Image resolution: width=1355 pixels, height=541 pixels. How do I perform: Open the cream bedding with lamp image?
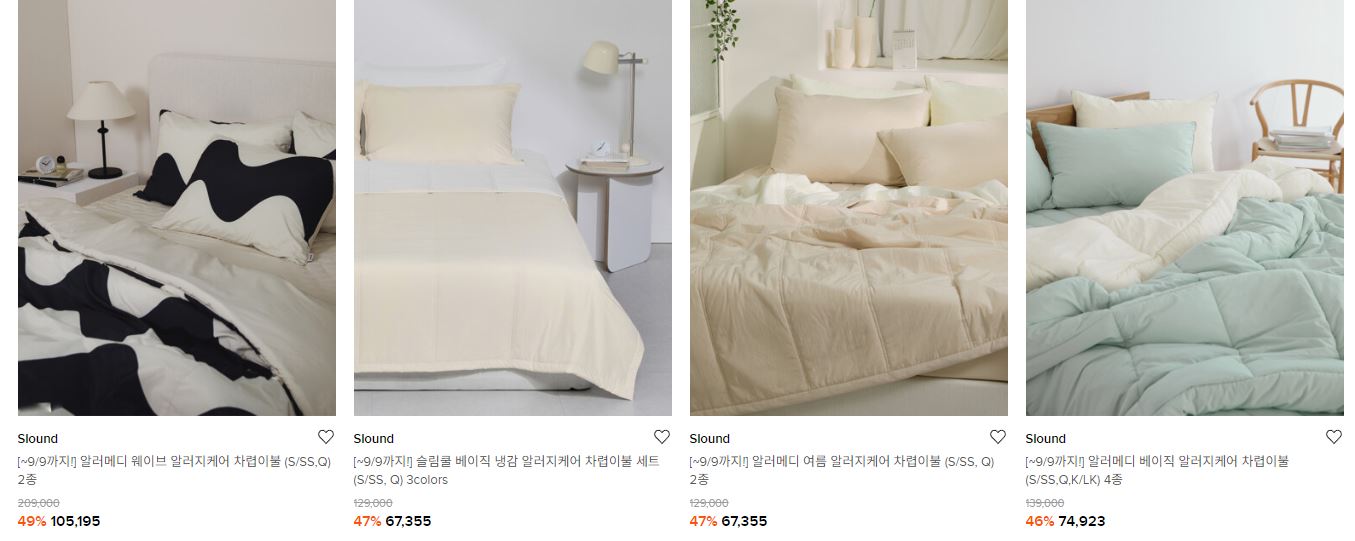click(x=513, y=208)
